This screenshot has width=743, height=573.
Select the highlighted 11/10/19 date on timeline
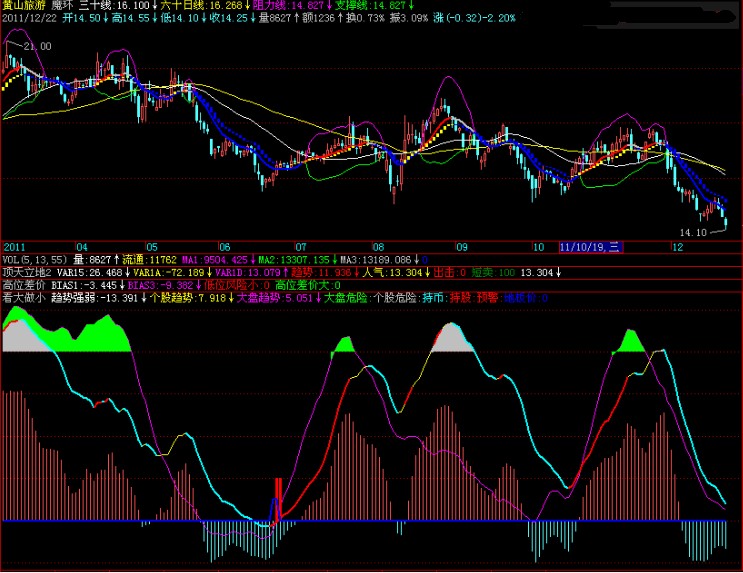(x=589, y=246)
